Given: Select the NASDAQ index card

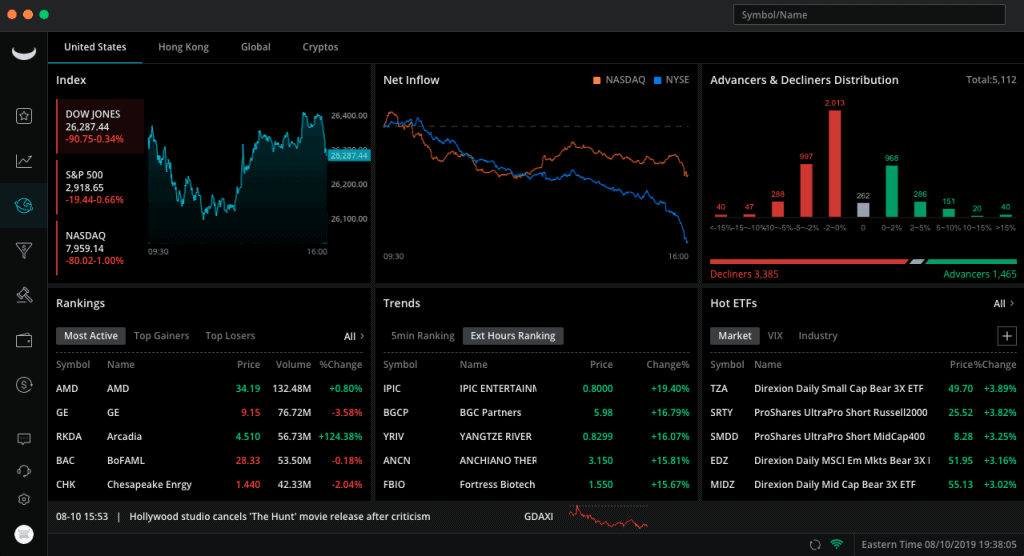Looking at the screenshot, I should point(101,248).
